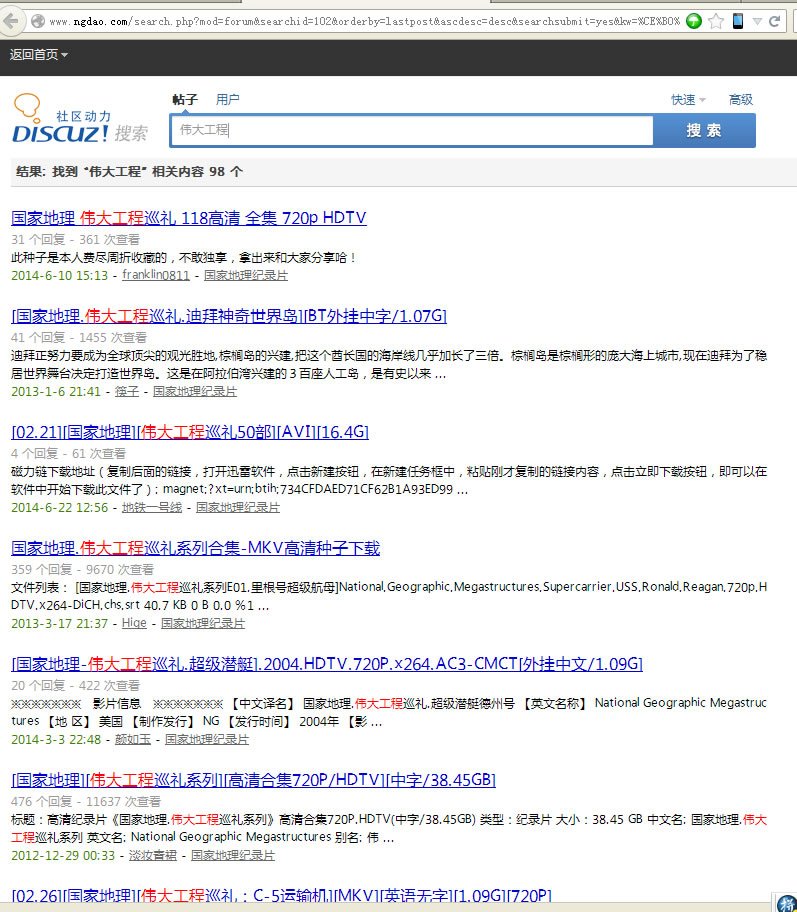Viewport: 797px width, 912px height.
Task: Click the post date 2013-3-17 21:37
Action: (59, 623)
